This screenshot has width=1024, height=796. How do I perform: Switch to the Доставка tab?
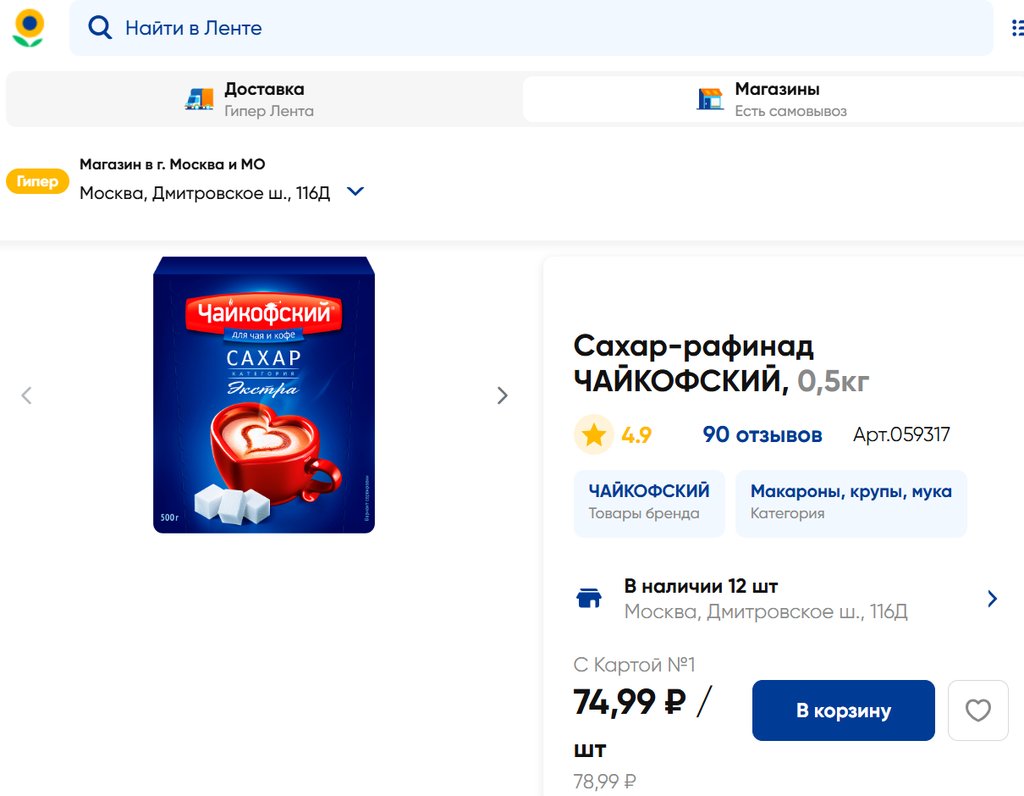pyautogui.click(x=264, y=99)
